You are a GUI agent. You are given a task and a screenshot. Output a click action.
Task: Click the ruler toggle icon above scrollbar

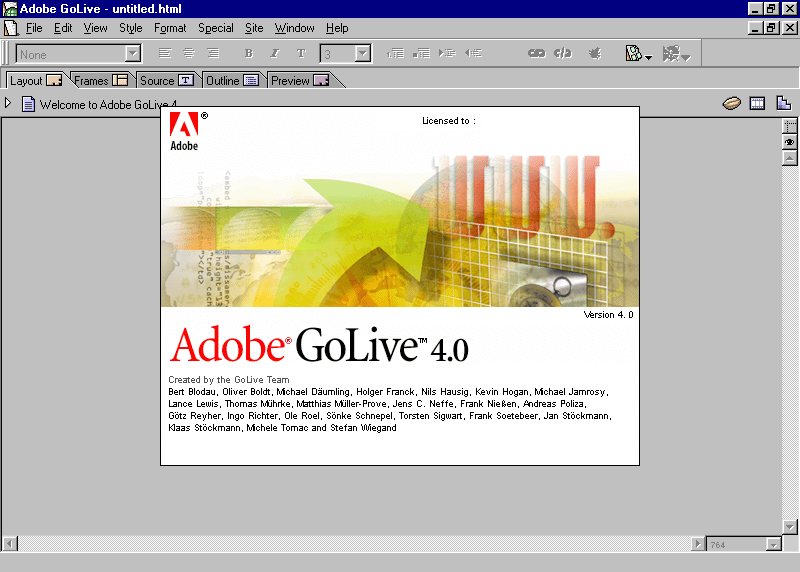click(790, 126)
